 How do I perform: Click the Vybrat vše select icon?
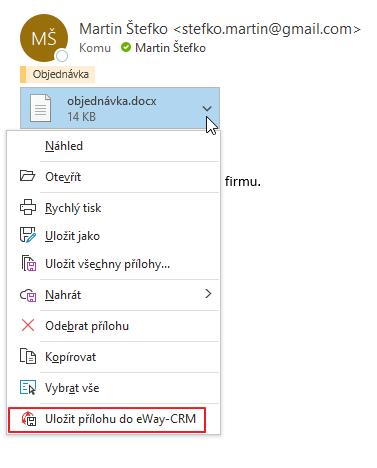coord(28,387)
